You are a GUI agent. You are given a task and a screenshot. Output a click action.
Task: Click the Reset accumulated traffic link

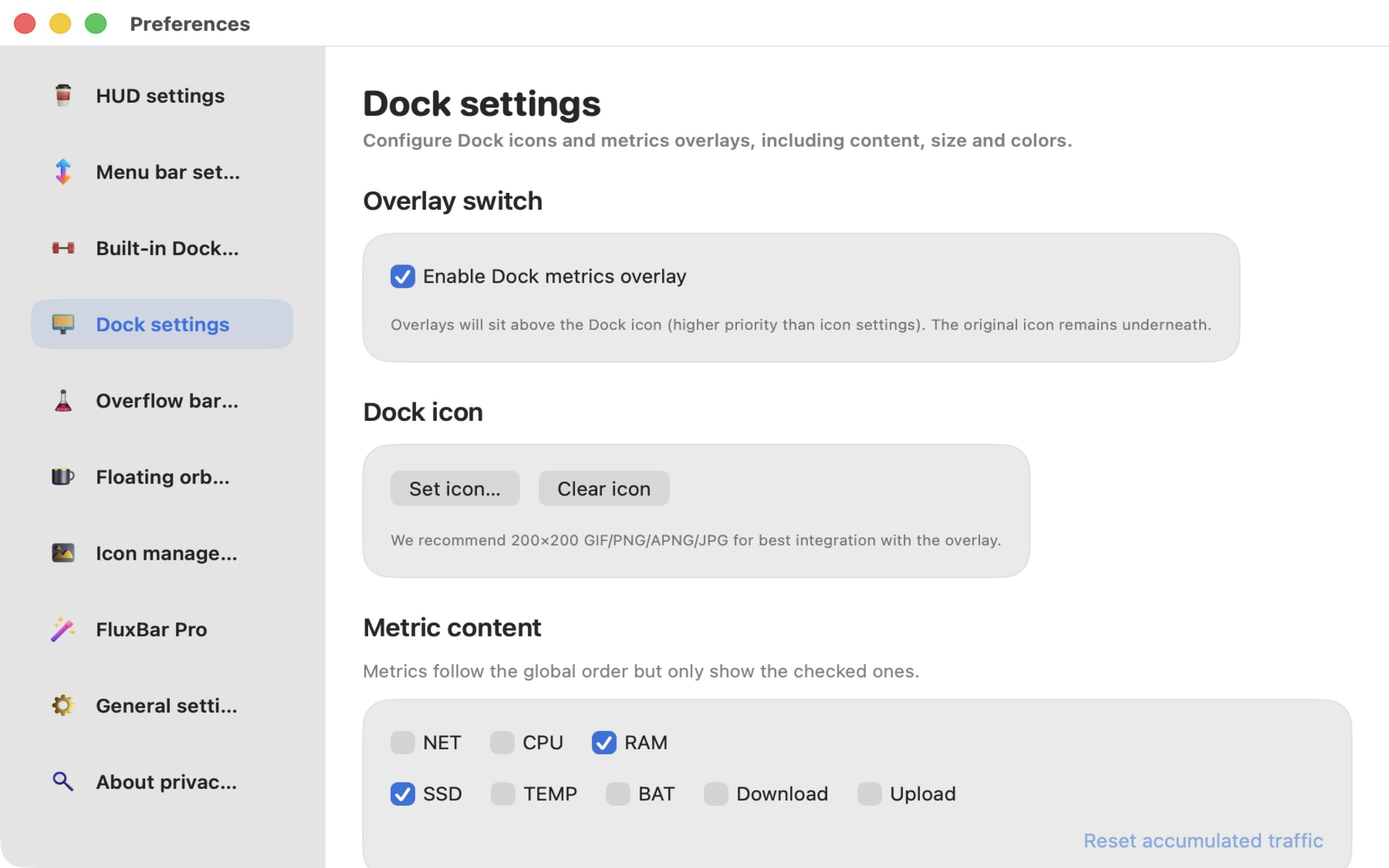(1202, 841)
